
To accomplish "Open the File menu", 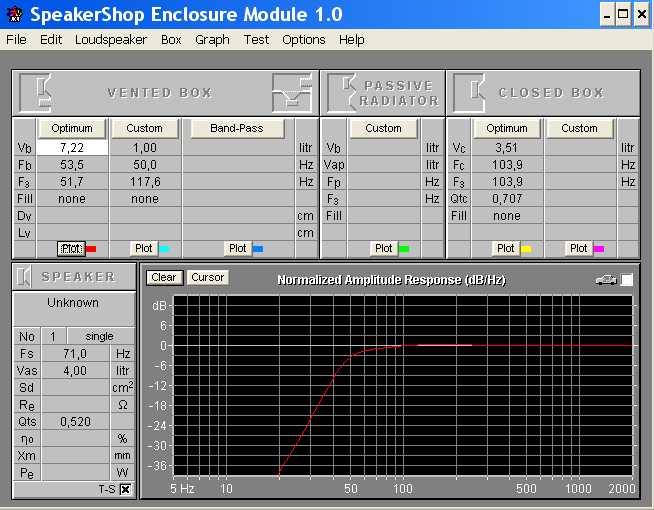I will 16,40.
